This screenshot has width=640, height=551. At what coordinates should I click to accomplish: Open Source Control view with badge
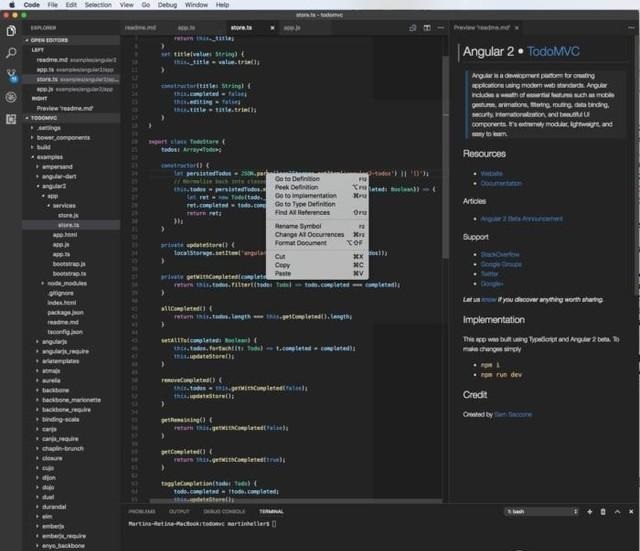(x=11, y=74)
